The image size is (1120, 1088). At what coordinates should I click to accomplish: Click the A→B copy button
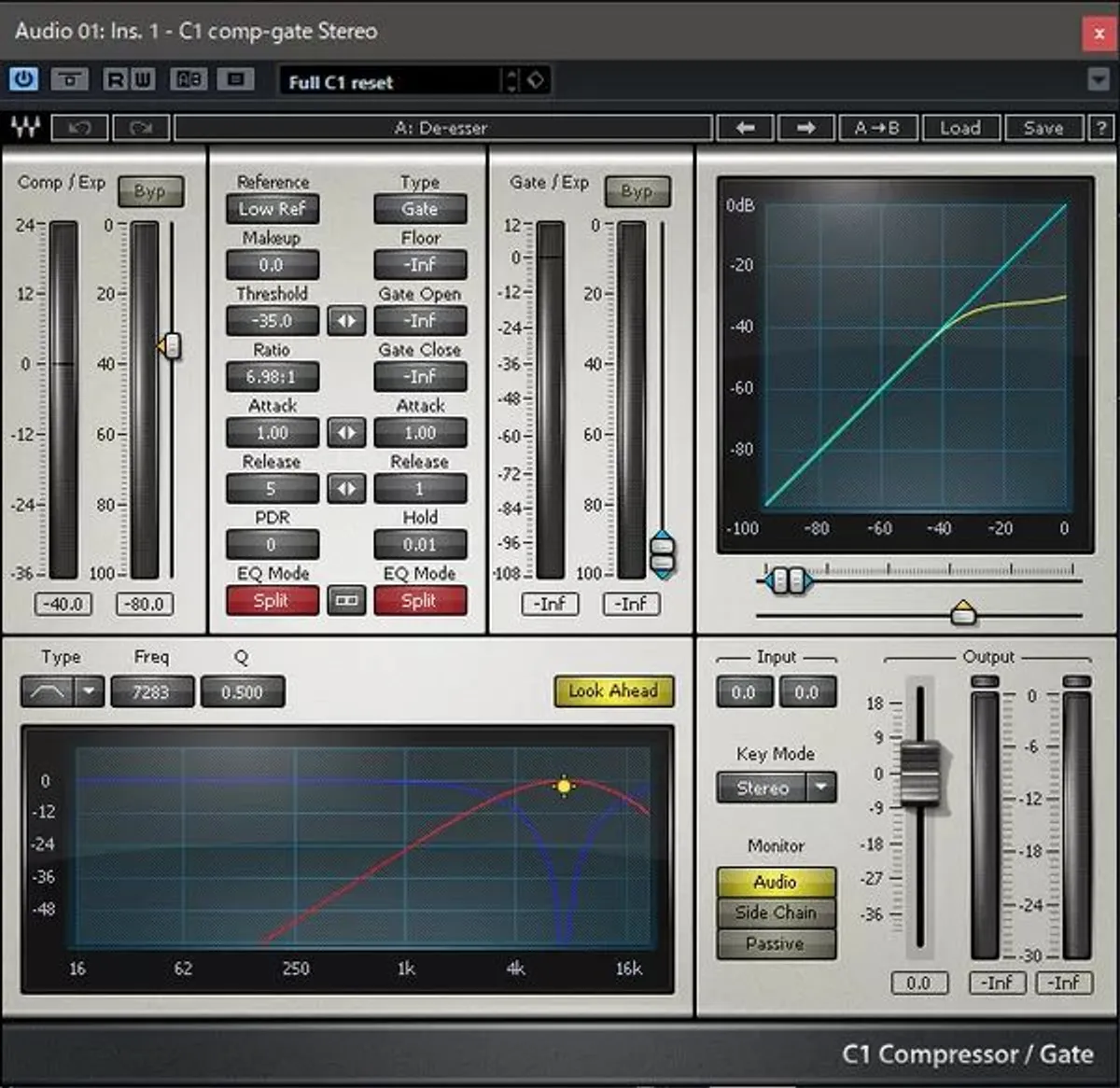click(877, 128)
